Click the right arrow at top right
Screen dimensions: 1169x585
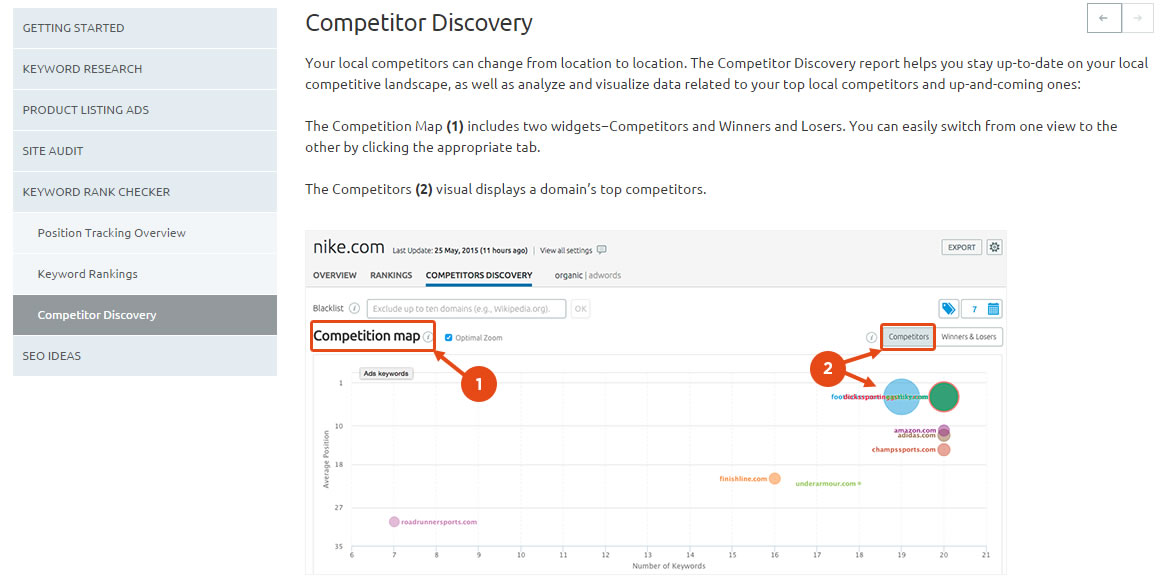[x=1138, y=18]
